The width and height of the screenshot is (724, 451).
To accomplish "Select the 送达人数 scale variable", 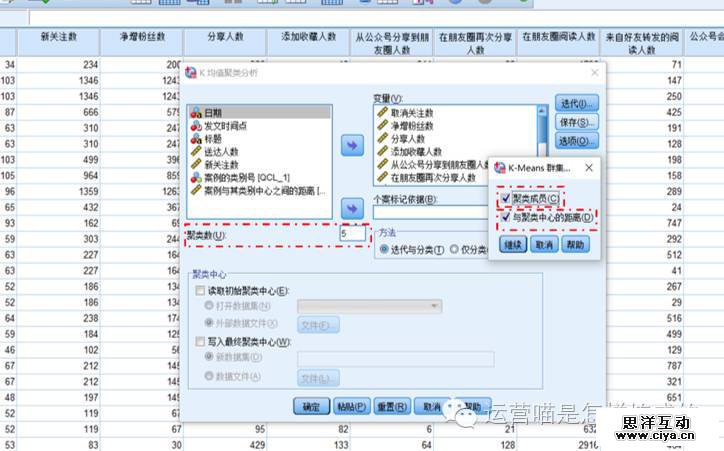I will click(x=215, y=151).
